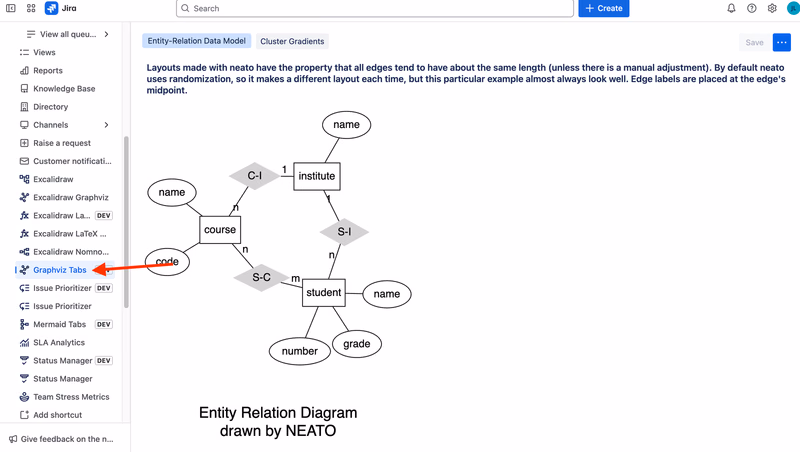
Task: Click the grade ellipse node
Action: click(357, 344)
